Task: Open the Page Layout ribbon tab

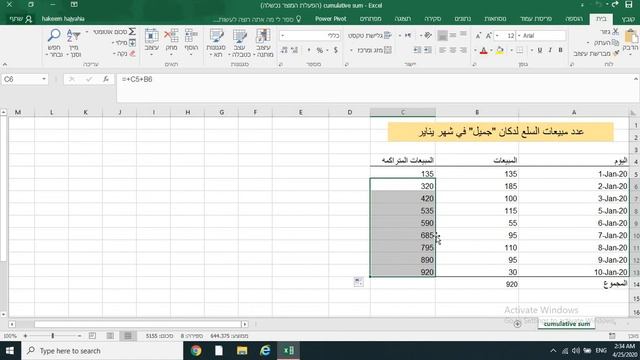Action: (x=536, y=19)
